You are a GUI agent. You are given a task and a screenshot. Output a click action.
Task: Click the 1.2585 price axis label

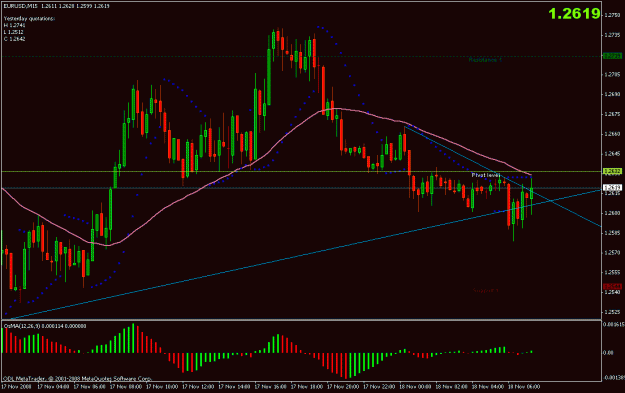click(x=613, y=233)
